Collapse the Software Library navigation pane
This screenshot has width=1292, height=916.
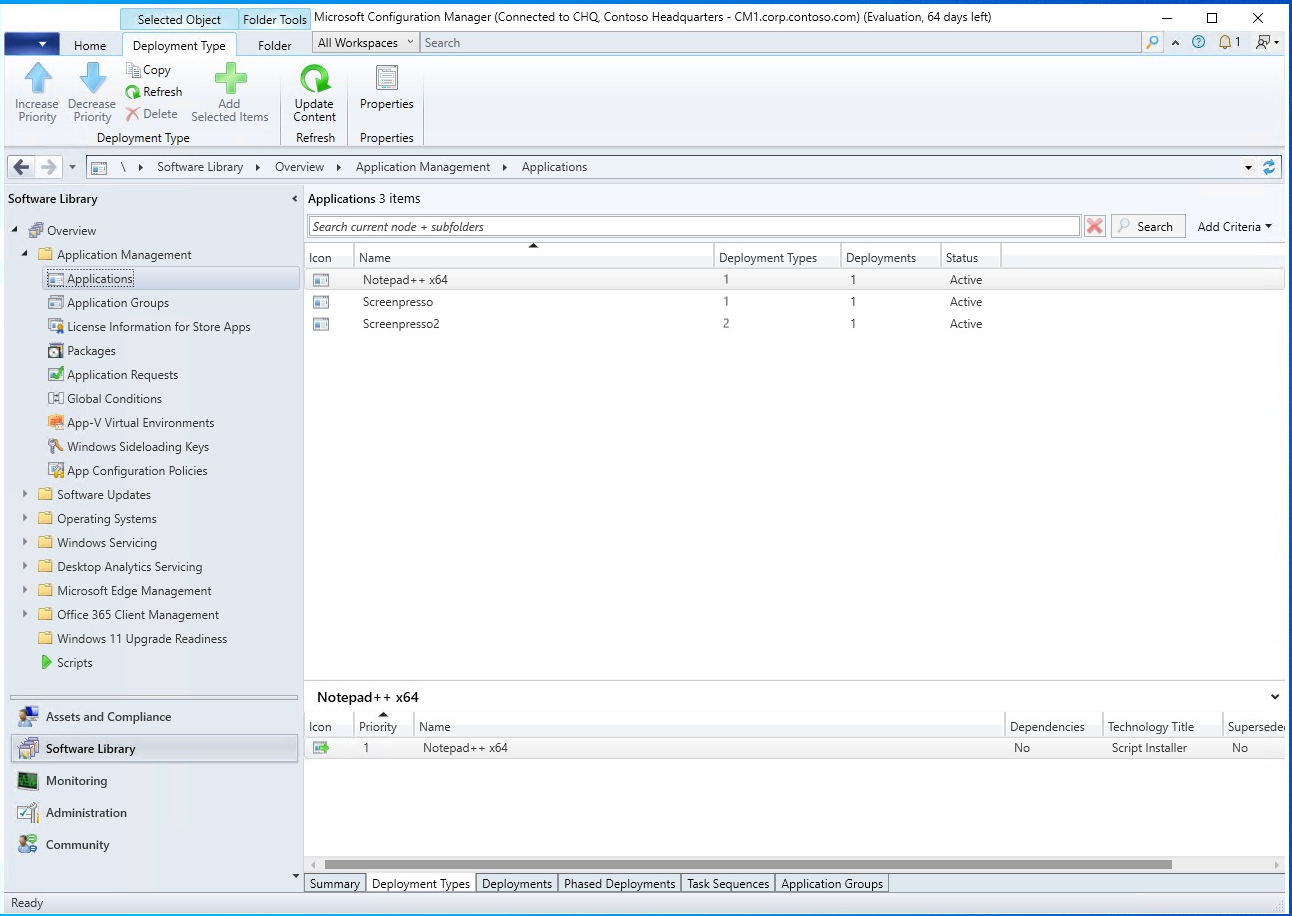pyautogui.click(x=294, y=199)
